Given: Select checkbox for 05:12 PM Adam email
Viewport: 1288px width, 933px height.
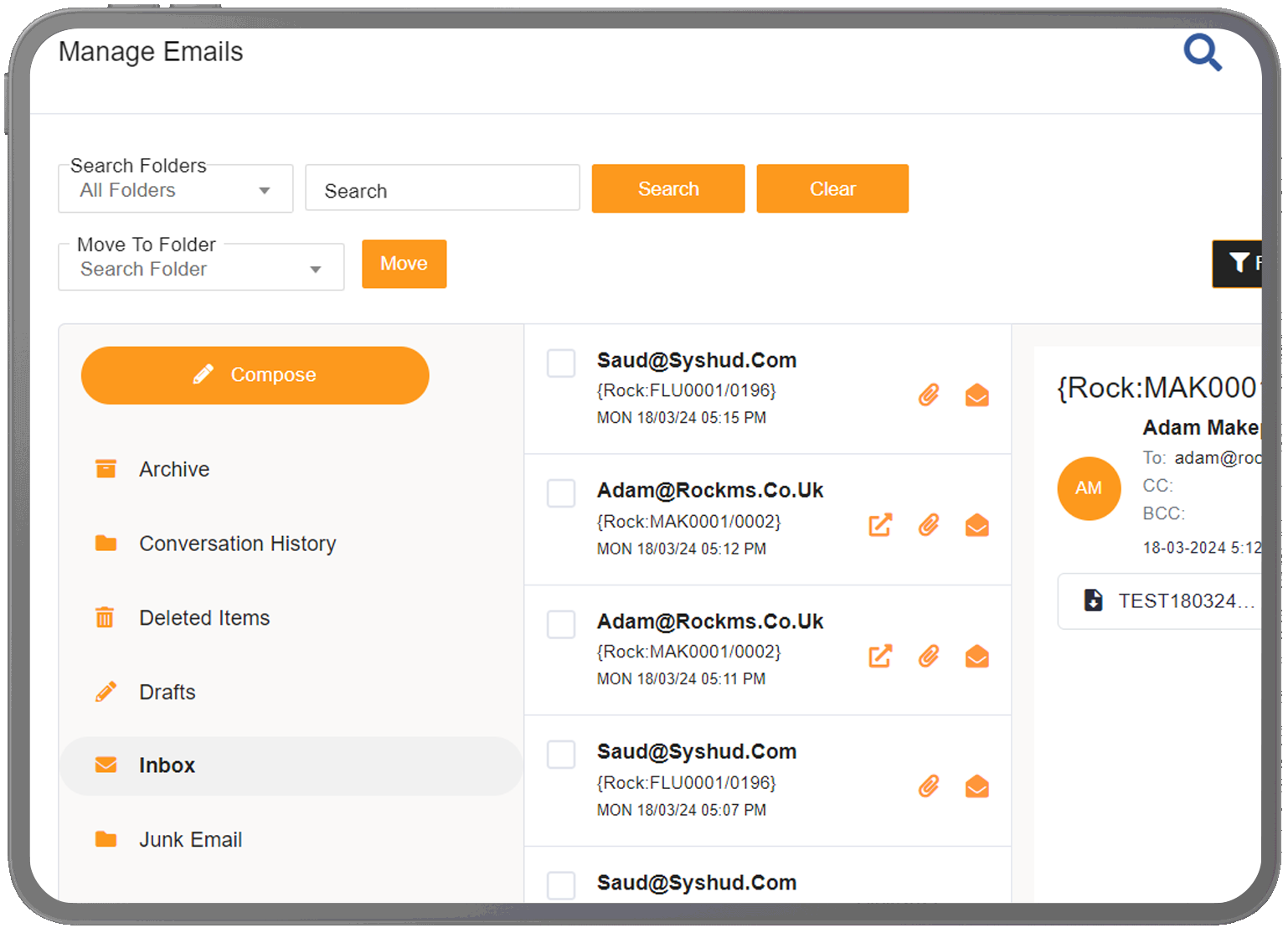Looking at the screenshot, I should [x=561, y=493].
